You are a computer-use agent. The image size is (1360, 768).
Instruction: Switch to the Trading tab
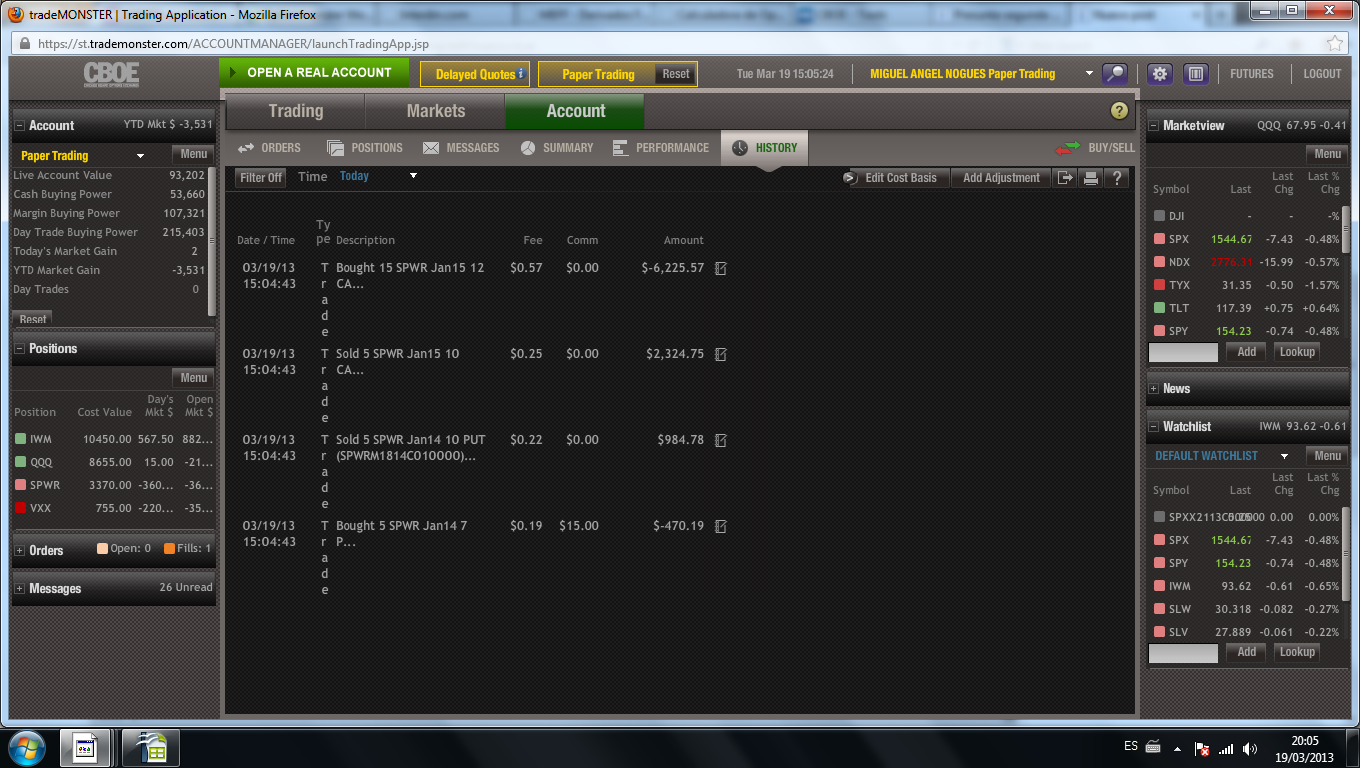coord(296,111)
